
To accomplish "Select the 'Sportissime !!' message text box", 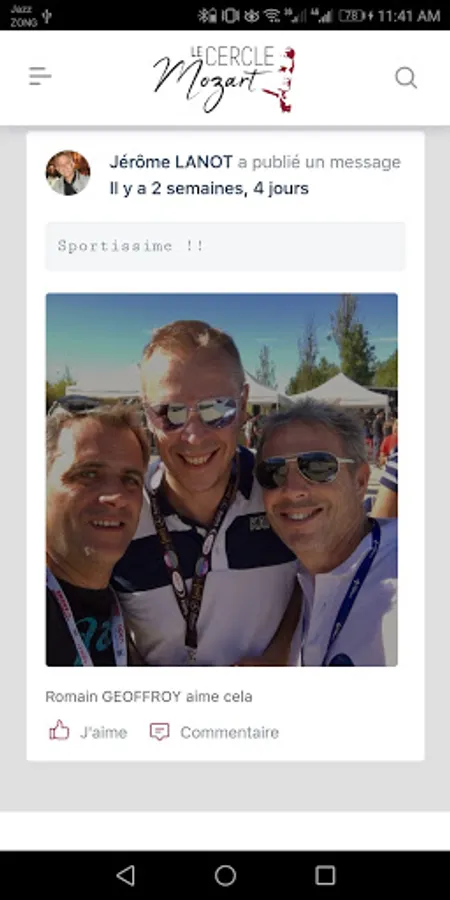I will point(225,246).
